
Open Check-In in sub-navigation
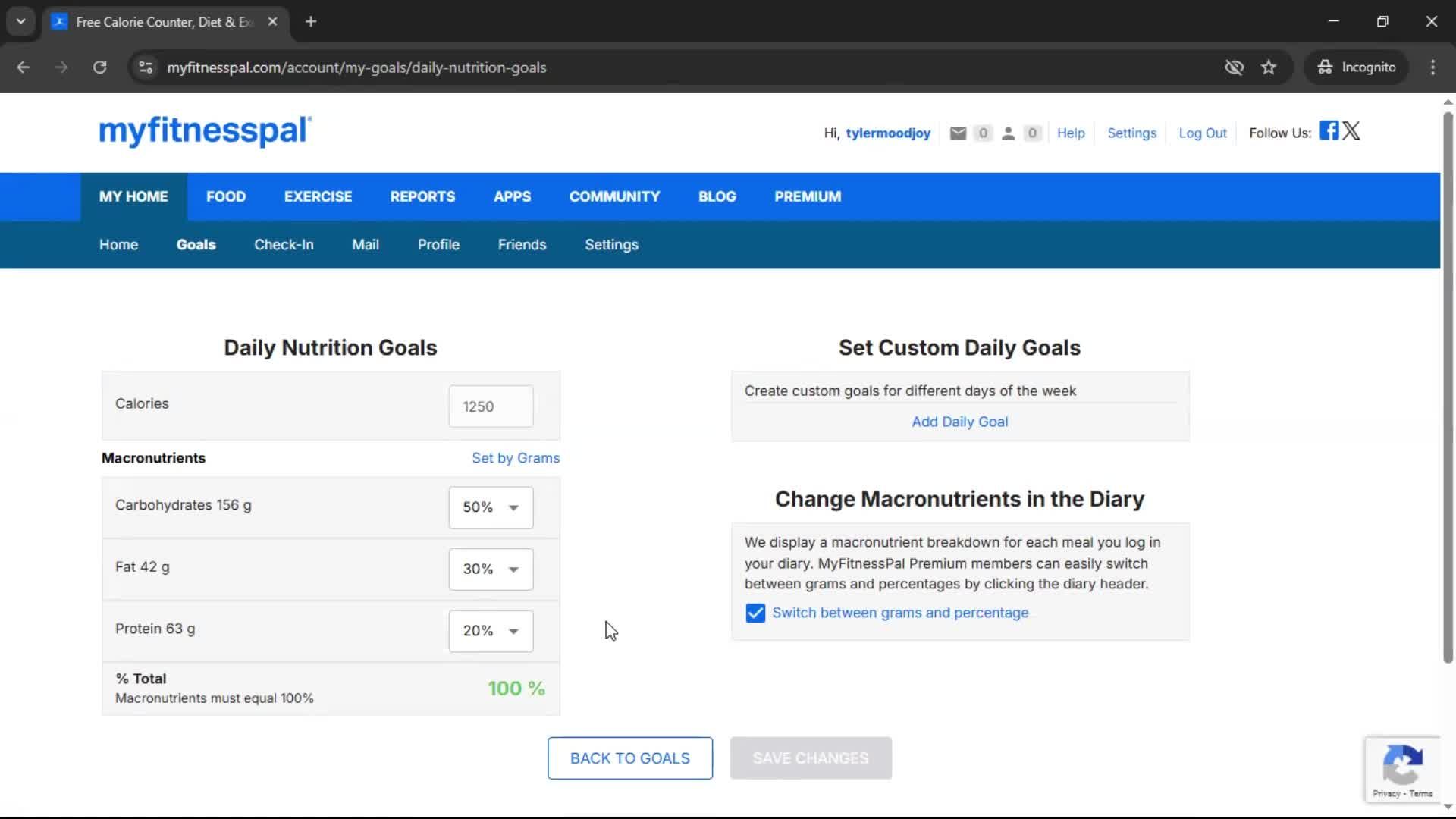tap(284, 245)
